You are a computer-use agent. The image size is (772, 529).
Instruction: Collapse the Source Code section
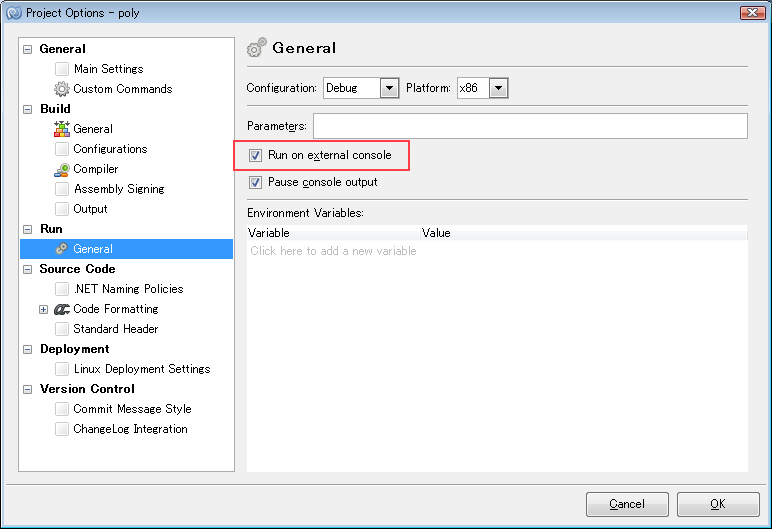[28, 269]
